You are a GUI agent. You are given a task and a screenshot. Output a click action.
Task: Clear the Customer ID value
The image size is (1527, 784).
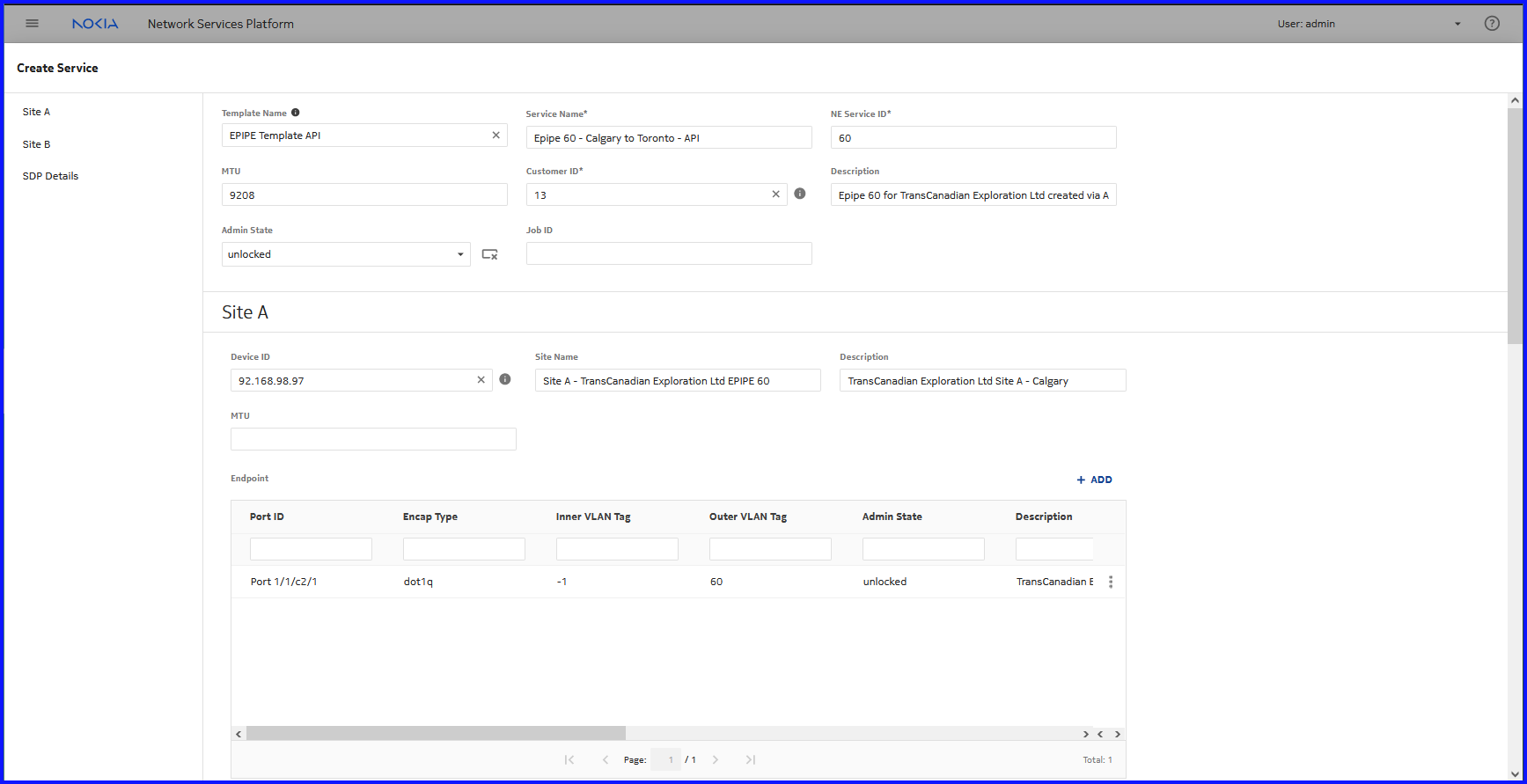tap(775, 194)
